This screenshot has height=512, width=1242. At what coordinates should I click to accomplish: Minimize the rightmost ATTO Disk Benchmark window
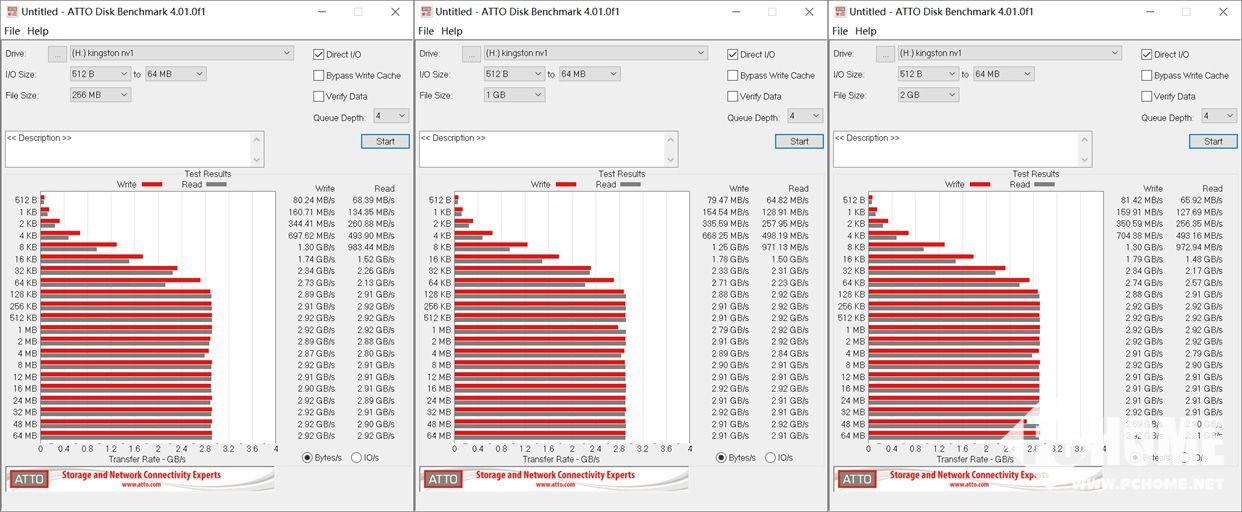(1148, 12)
